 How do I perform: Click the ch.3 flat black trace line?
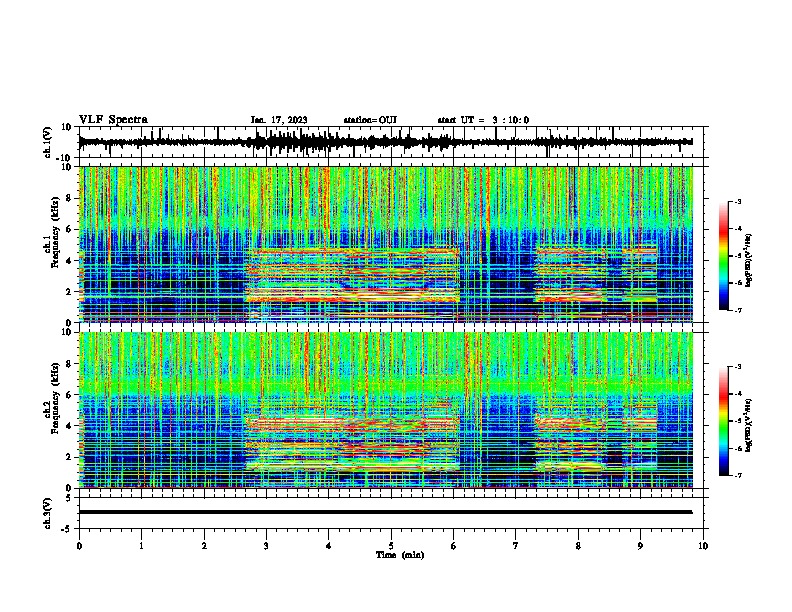click(x=385, y=512)
